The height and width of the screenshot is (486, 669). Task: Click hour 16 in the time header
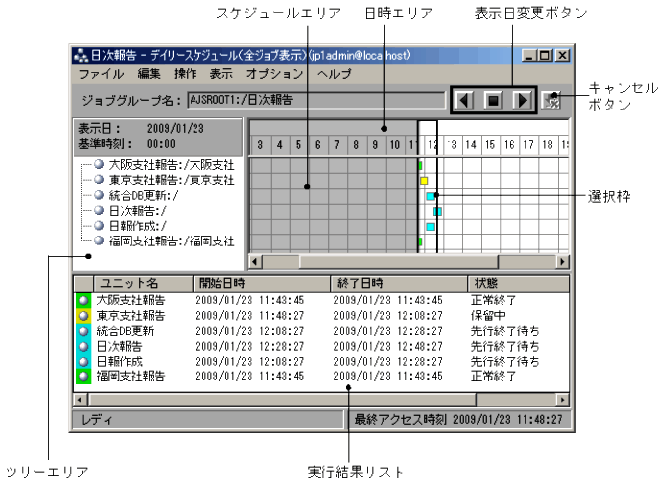pos(509,145)
